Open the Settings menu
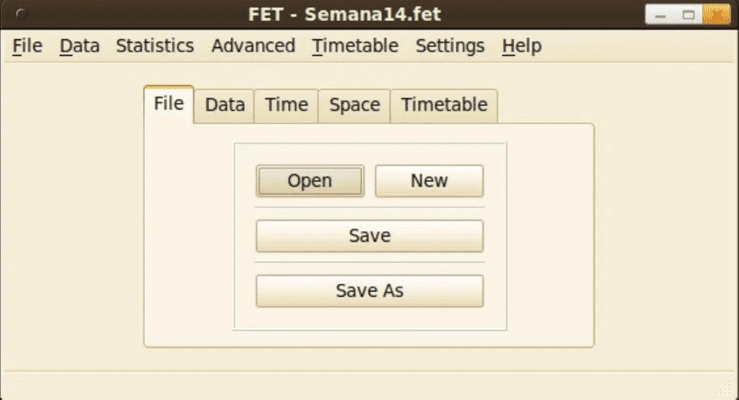Viewport: 739px width, 400px height. (450, 46)
